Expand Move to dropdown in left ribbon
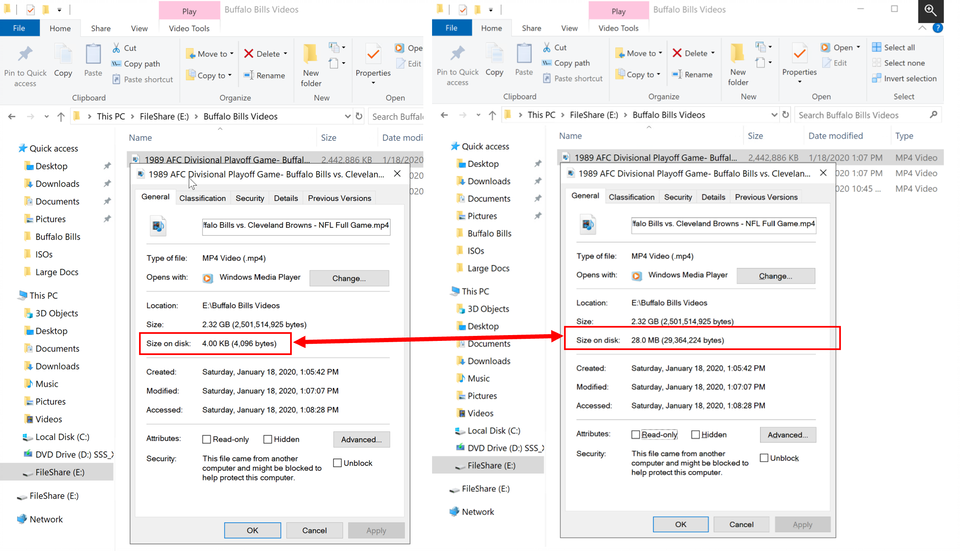This screenshot has height=551, width=960. (x=232, y=54)
